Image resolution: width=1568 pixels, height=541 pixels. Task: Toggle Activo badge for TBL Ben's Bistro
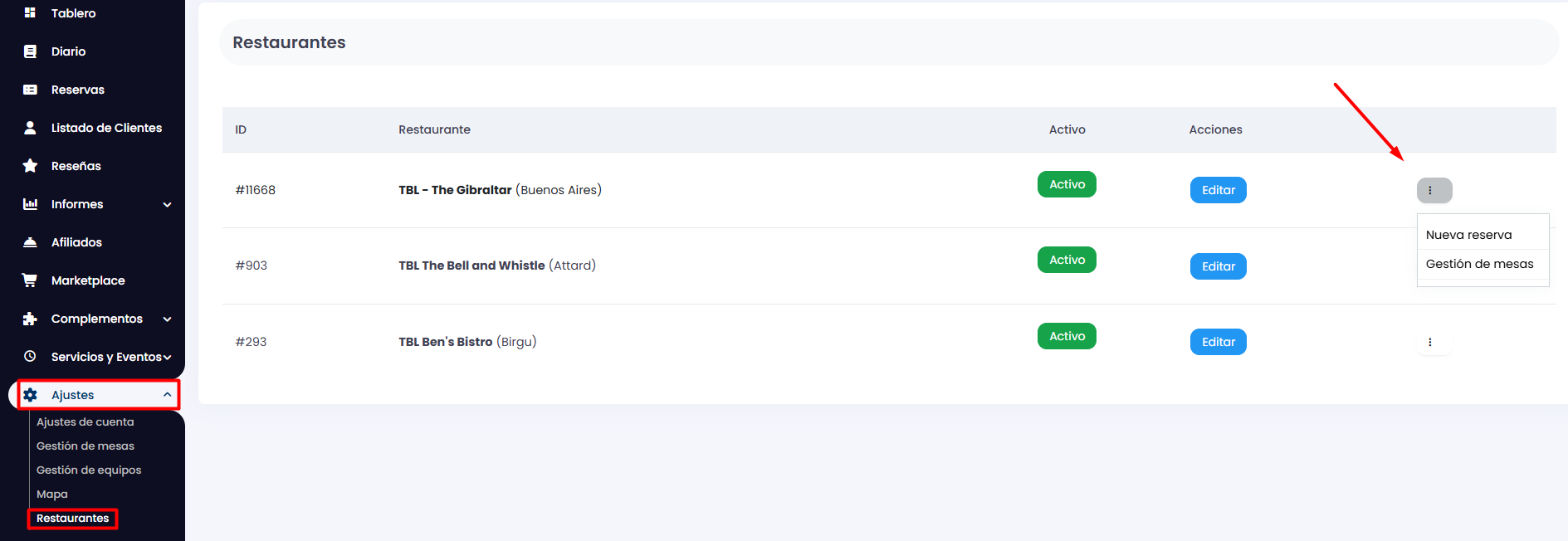1067,336
